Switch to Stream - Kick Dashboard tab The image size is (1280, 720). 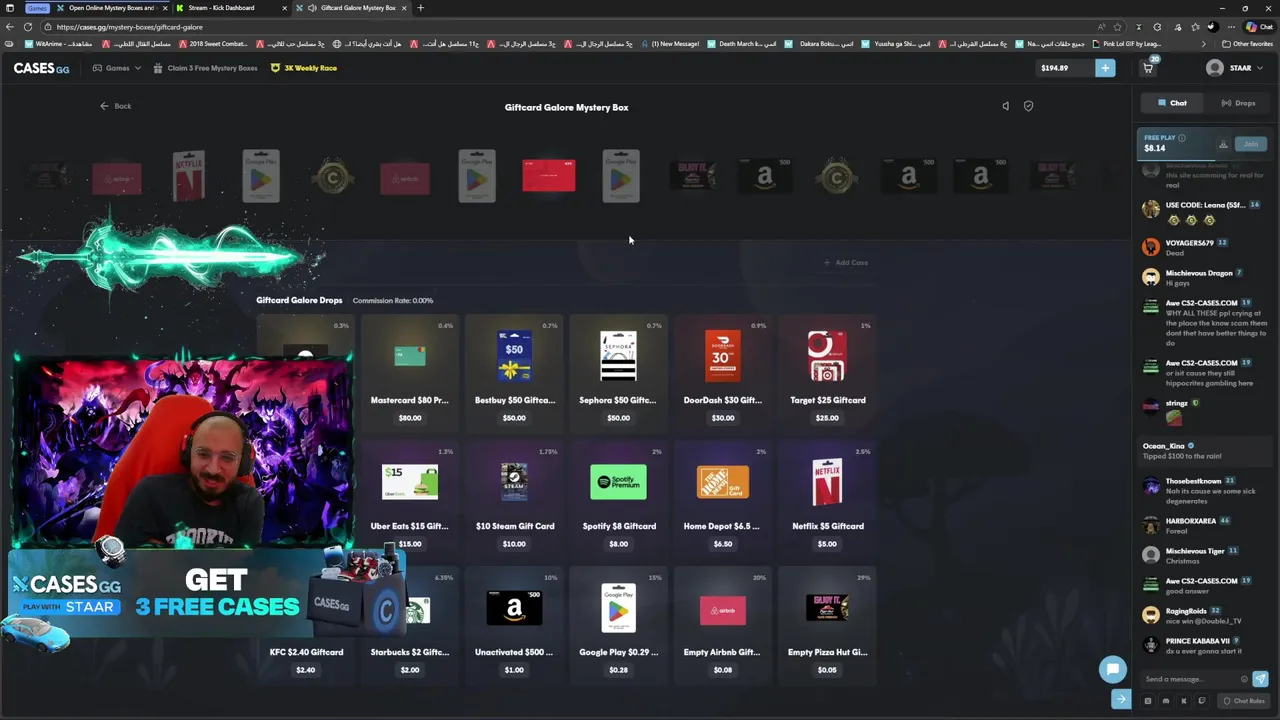pyautogui.click(x=226, y=8)
